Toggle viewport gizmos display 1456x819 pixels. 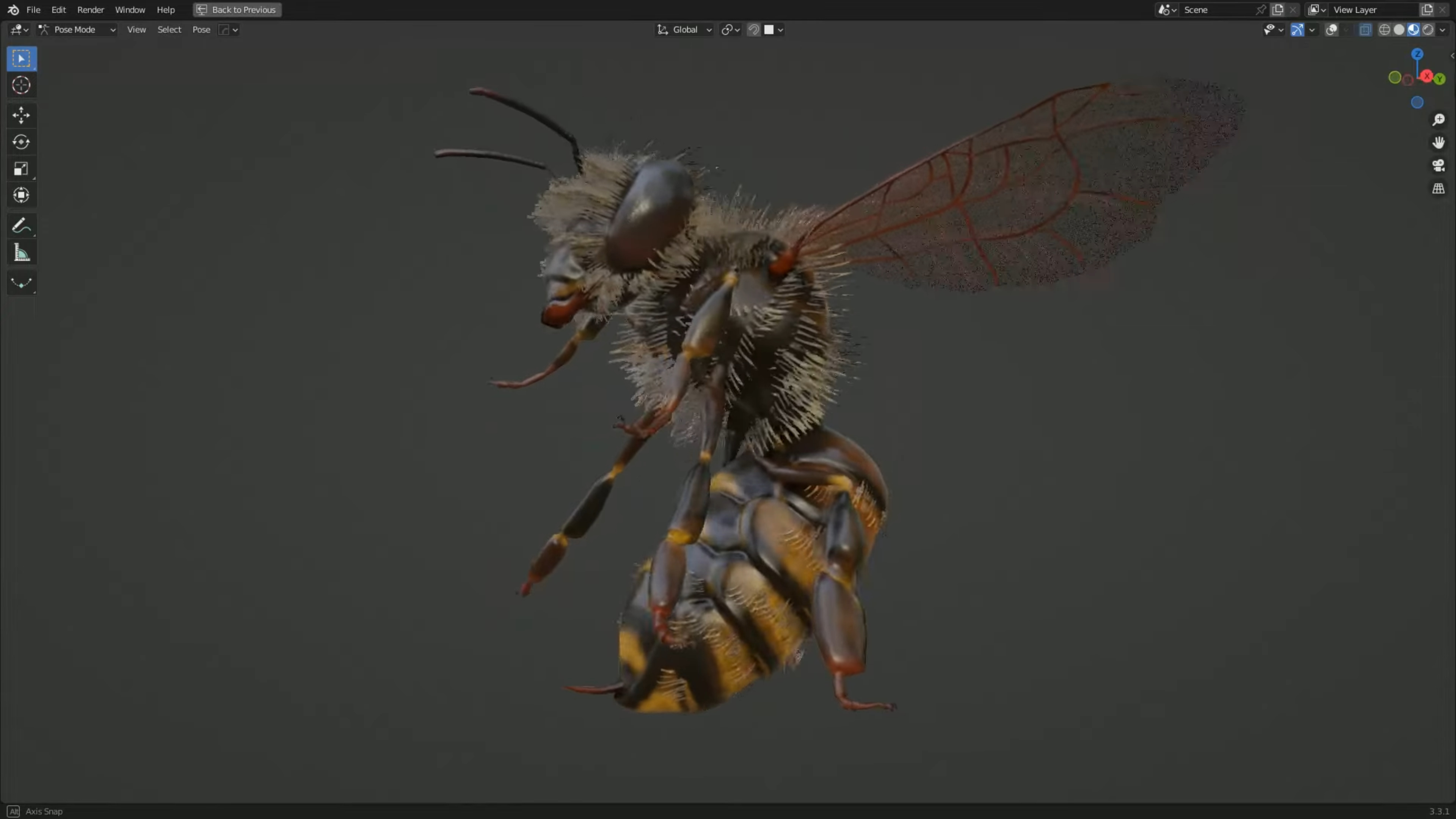coord(1297,30)
